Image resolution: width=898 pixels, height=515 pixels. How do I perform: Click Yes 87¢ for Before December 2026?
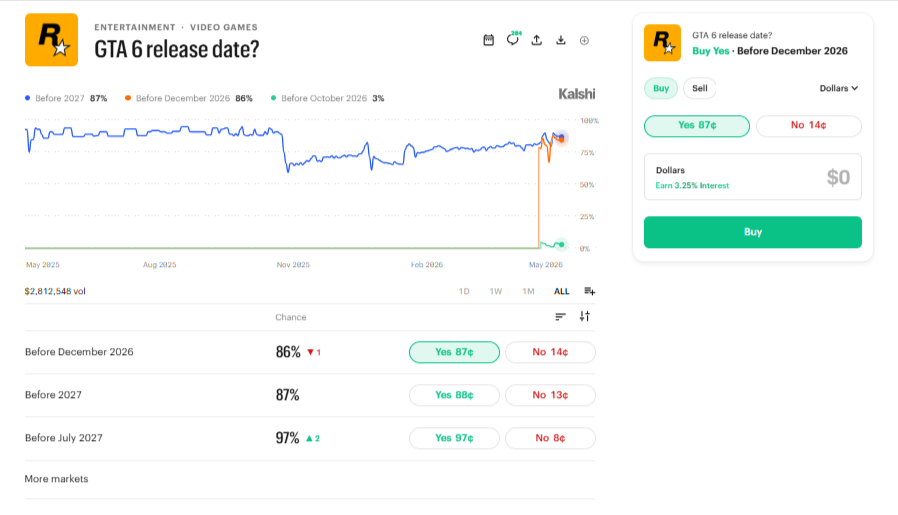454,352
